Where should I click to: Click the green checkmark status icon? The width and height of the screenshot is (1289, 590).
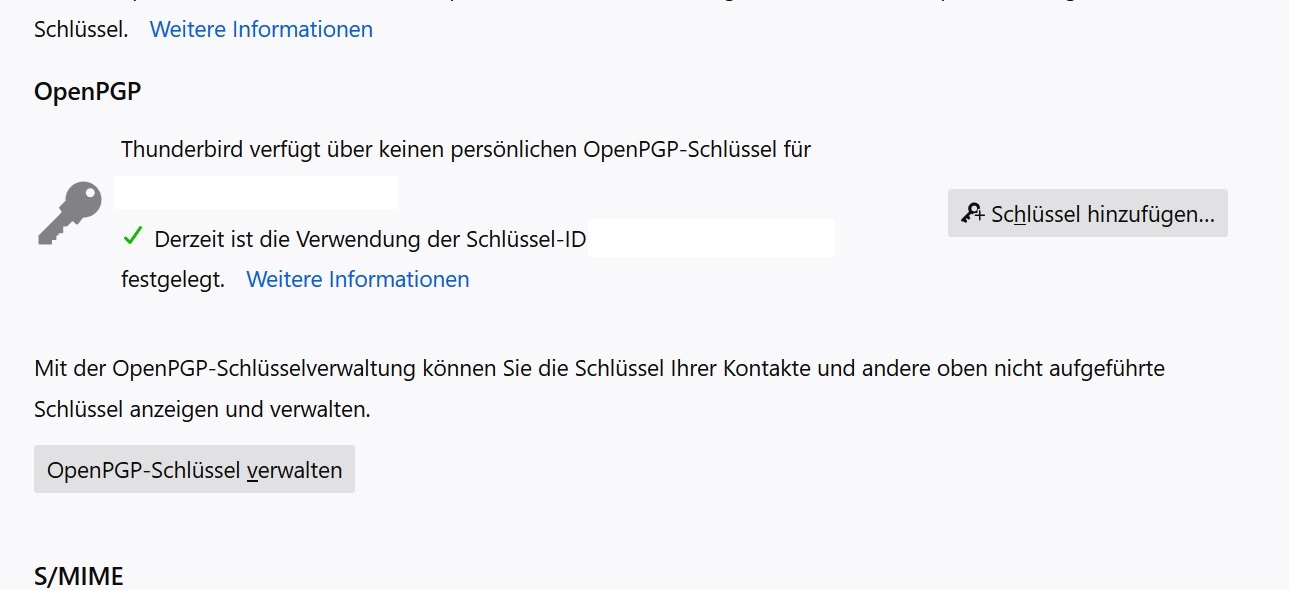click(132, 237)
